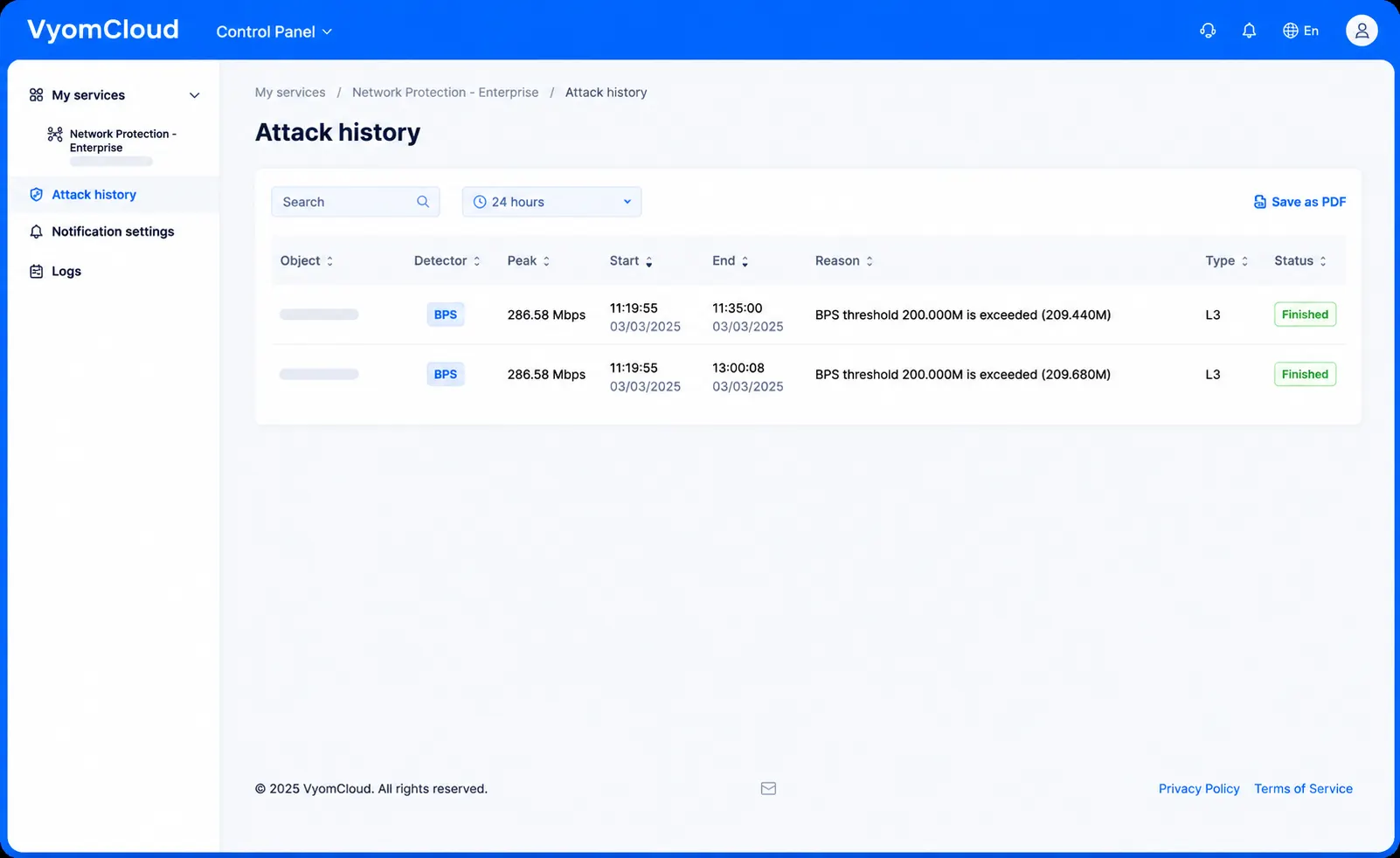Collapse the My services chevron

(x=194, y=95)
